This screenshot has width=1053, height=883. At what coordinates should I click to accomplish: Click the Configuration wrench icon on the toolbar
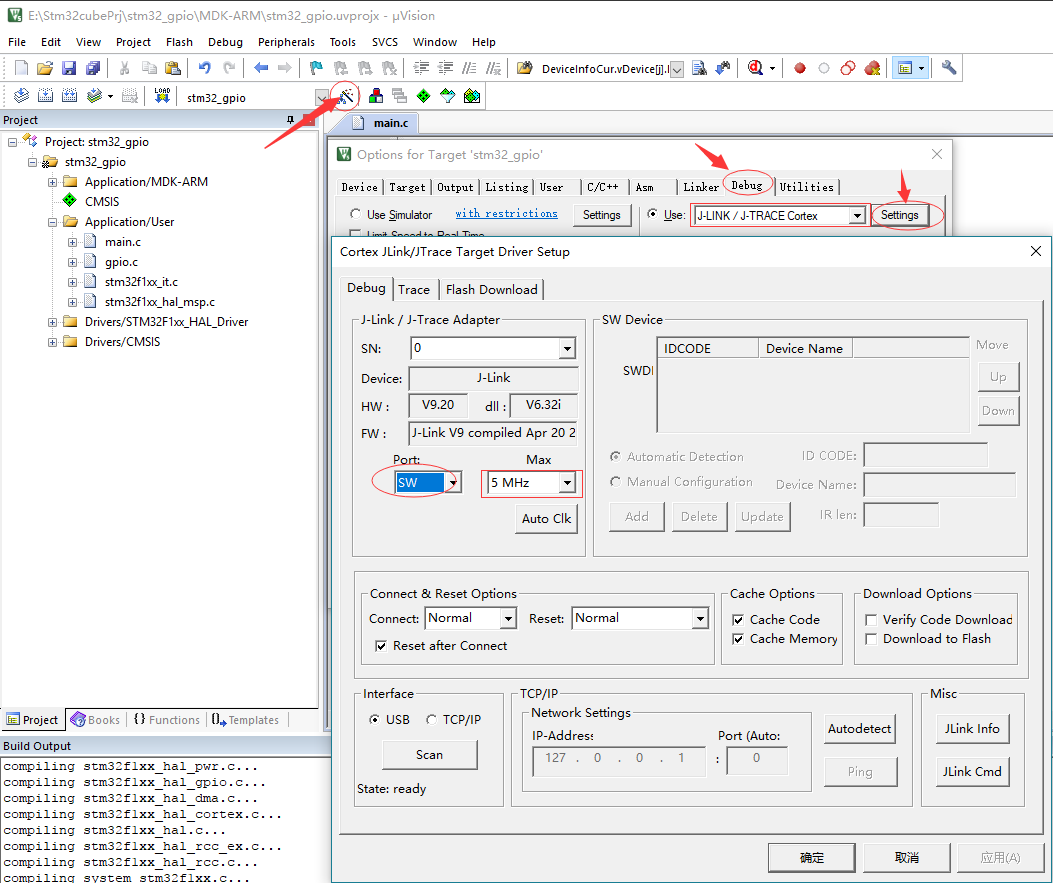[x=948, y=68]
